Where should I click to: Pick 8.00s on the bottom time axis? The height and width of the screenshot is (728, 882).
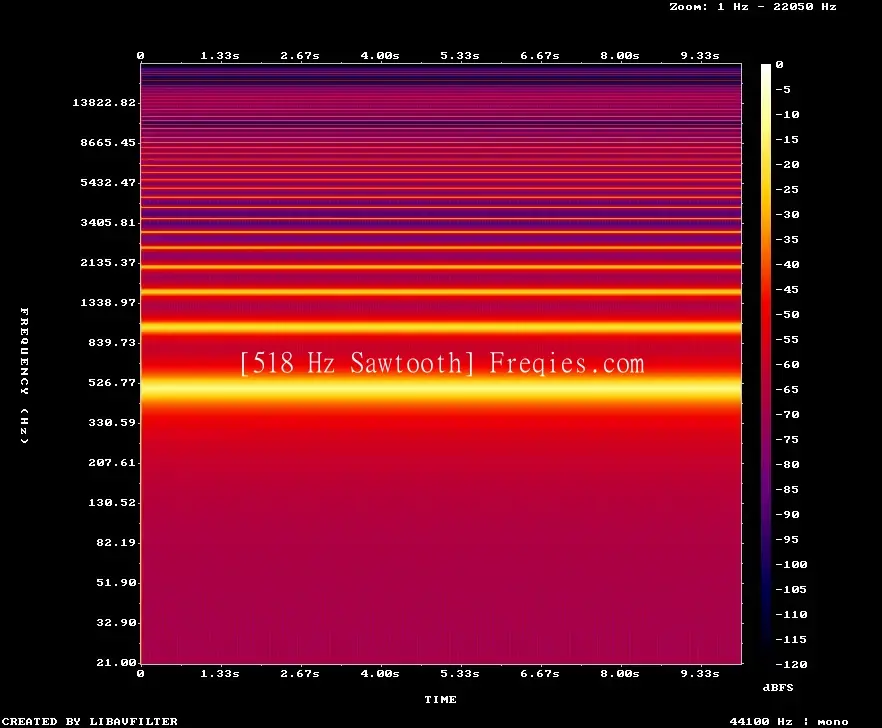619,673
